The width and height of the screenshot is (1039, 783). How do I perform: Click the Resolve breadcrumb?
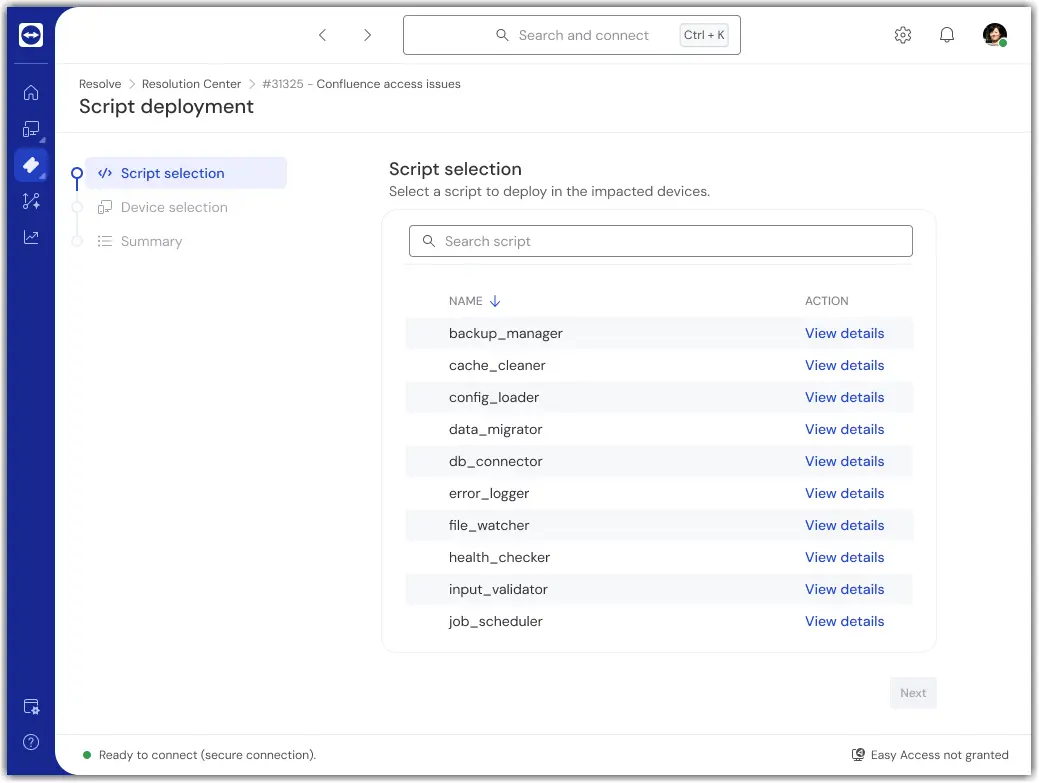tap(100, 84)
